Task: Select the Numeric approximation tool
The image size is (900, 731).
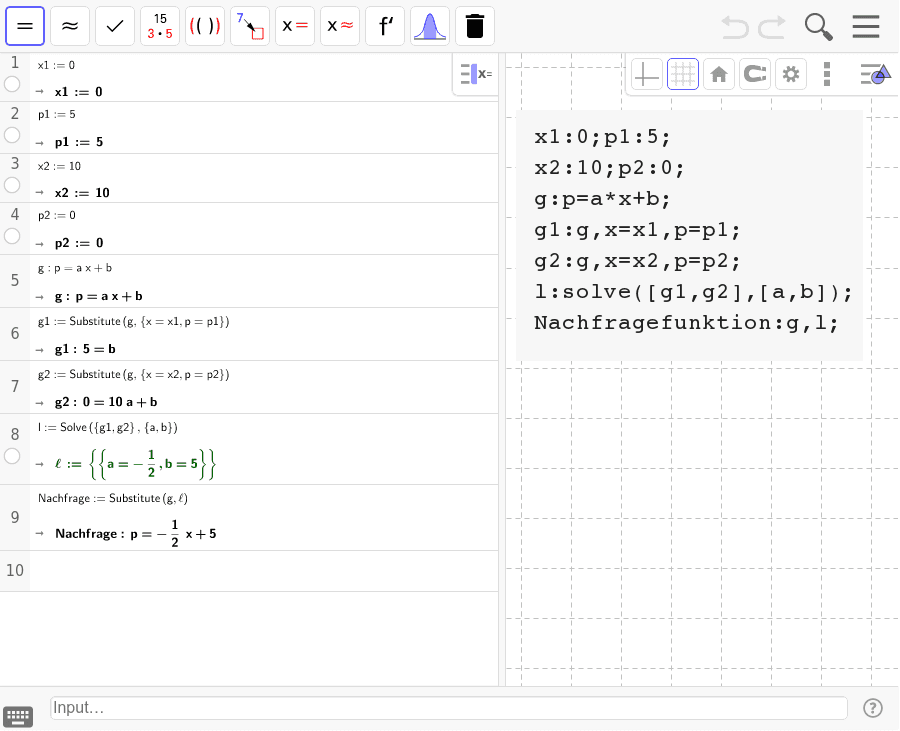Action: (70, 26)
